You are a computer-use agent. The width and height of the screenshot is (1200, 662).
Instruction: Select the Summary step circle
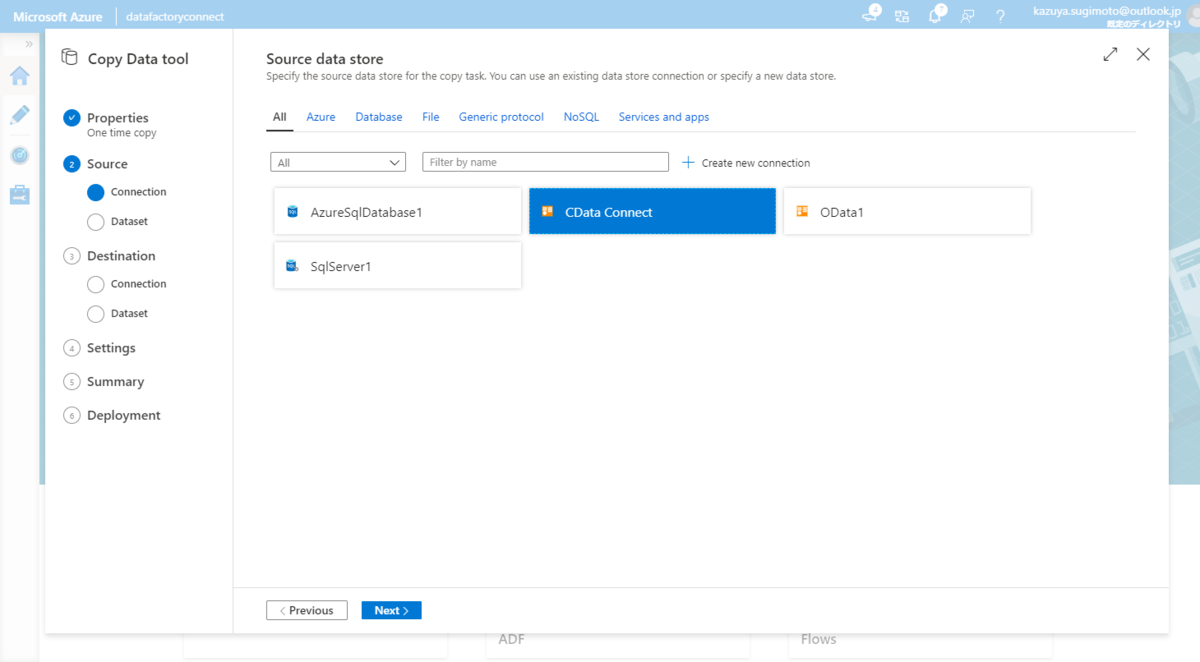[71, 382]
